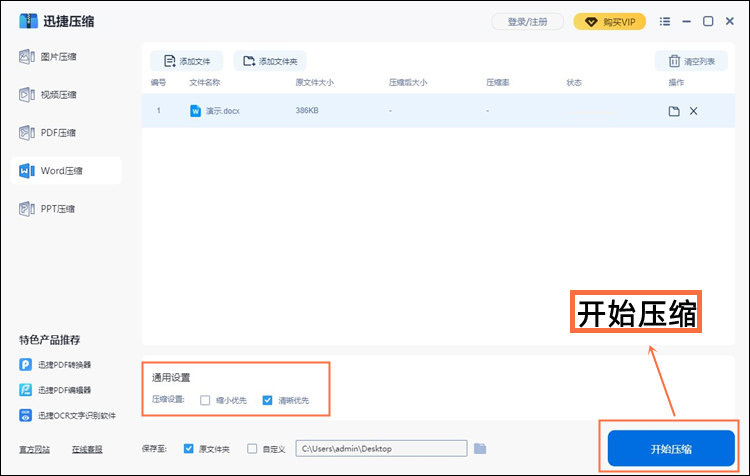Open the 在线客服 support link

[x=87, y=449]
